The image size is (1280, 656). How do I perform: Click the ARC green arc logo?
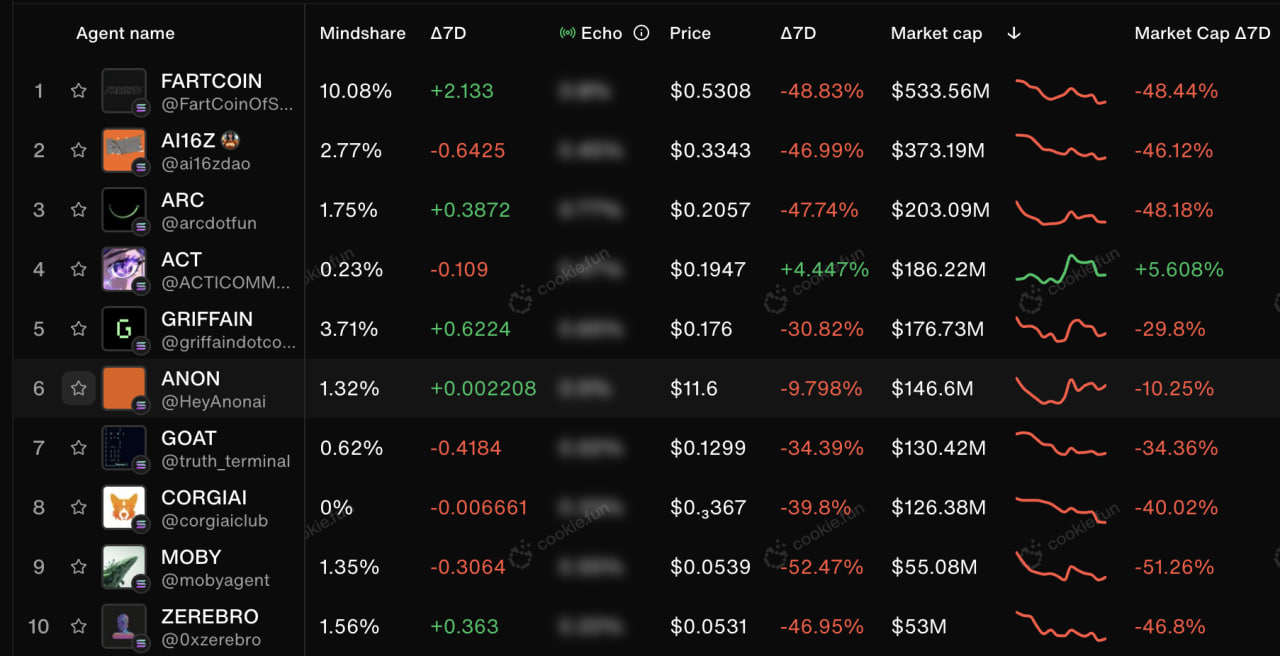pyautogui.click(x=124, y=210)
